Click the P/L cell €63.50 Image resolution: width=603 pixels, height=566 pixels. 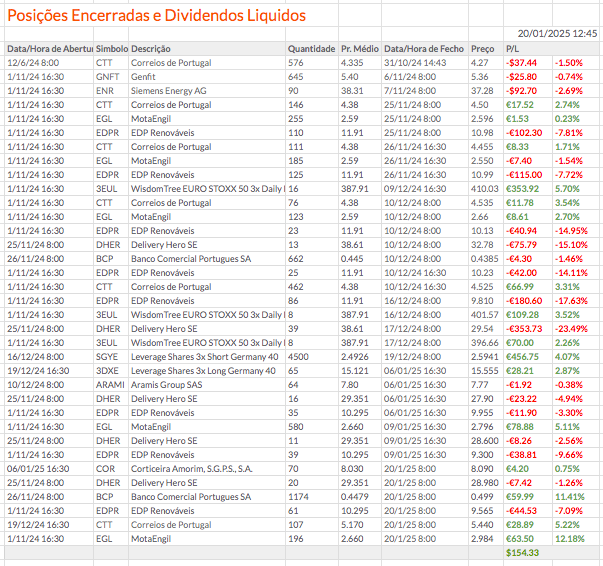pyautogui.click(x=520, y=539)
